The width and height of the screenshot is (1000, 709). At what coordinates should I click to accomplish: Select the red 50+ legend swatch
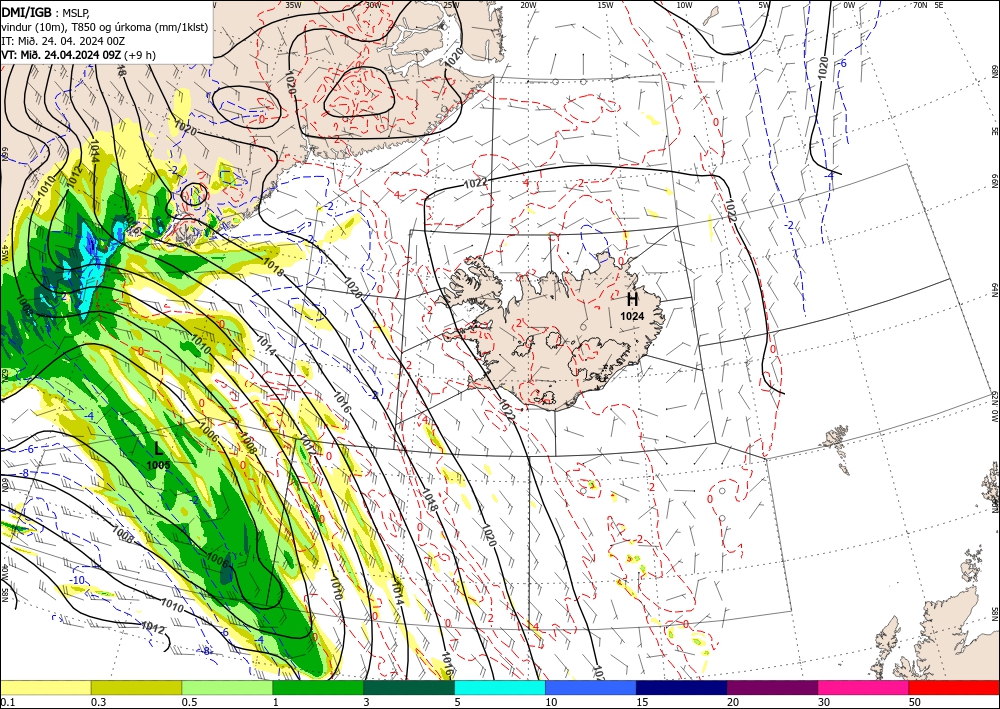(954, 687)
